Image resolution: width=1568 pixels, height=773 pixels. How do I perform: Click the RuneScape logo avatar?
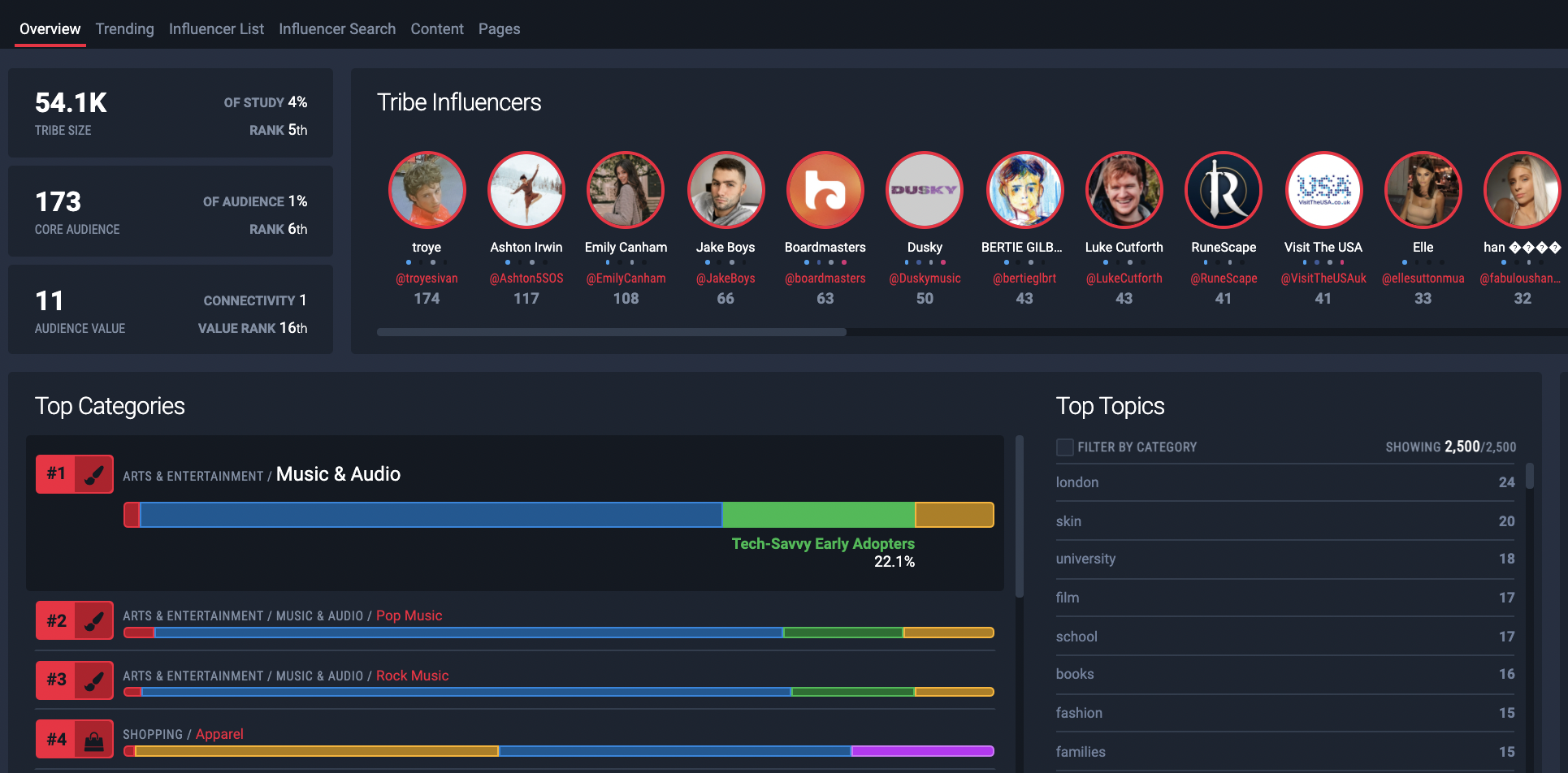tap(1224, 190)
